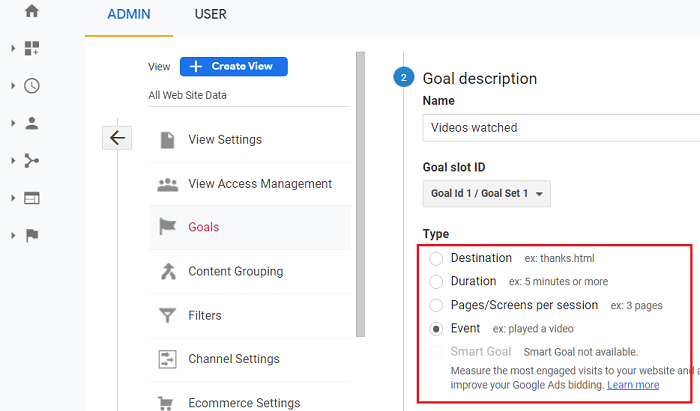Viewport: 700px width, 411px height.
Task: Open the Audience person icon
Action: point(32,123)
